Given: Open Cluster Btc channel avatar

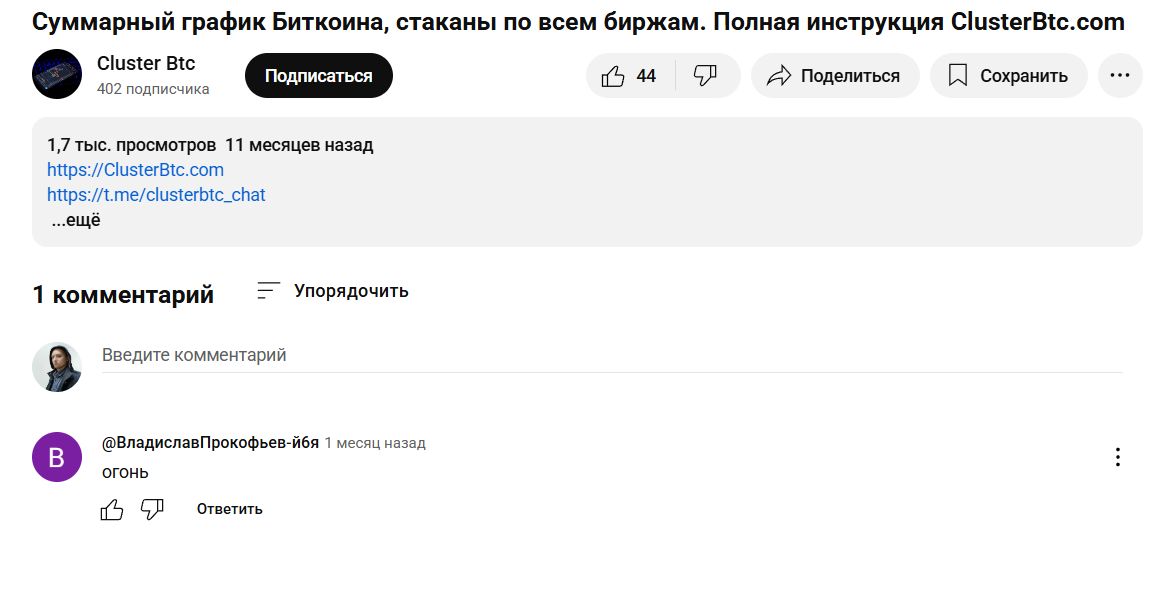Looking at the screenshot, I should point(57,74).
